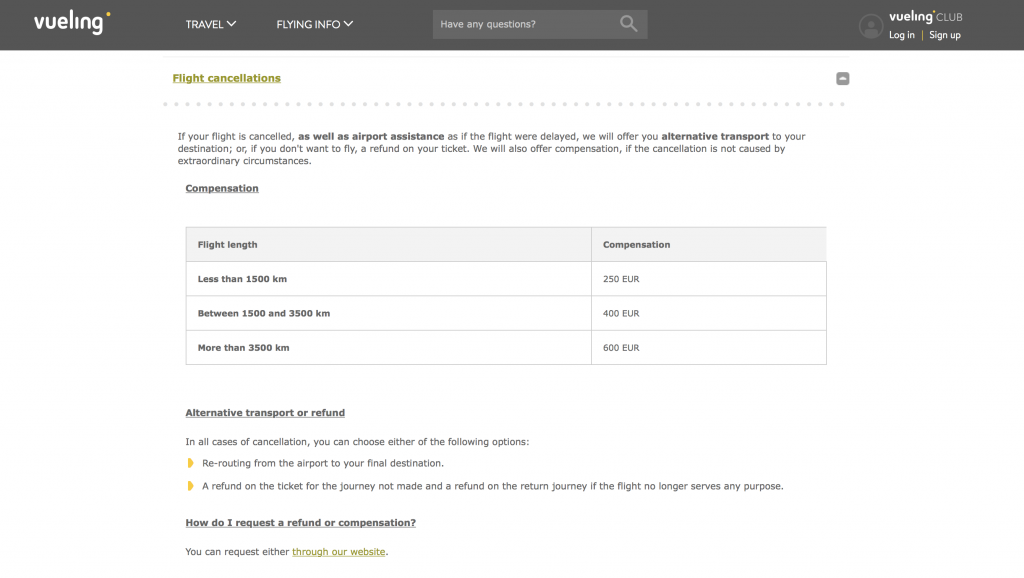Click the Flight cancellations heading link

point(226,78)
